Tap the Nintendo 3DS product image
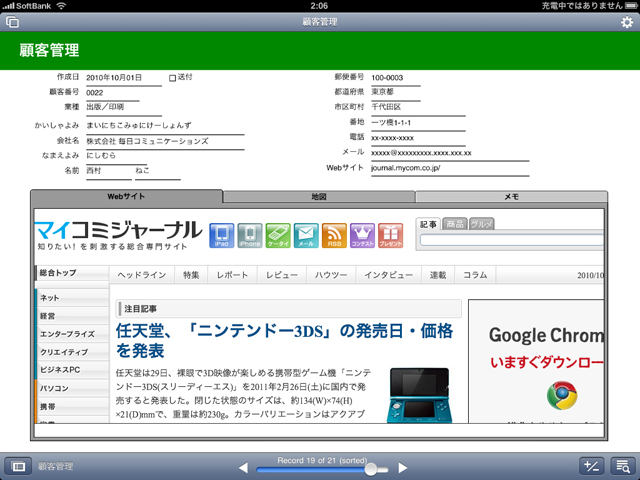Viewport: 640px width, 480px height. [419, 395]
